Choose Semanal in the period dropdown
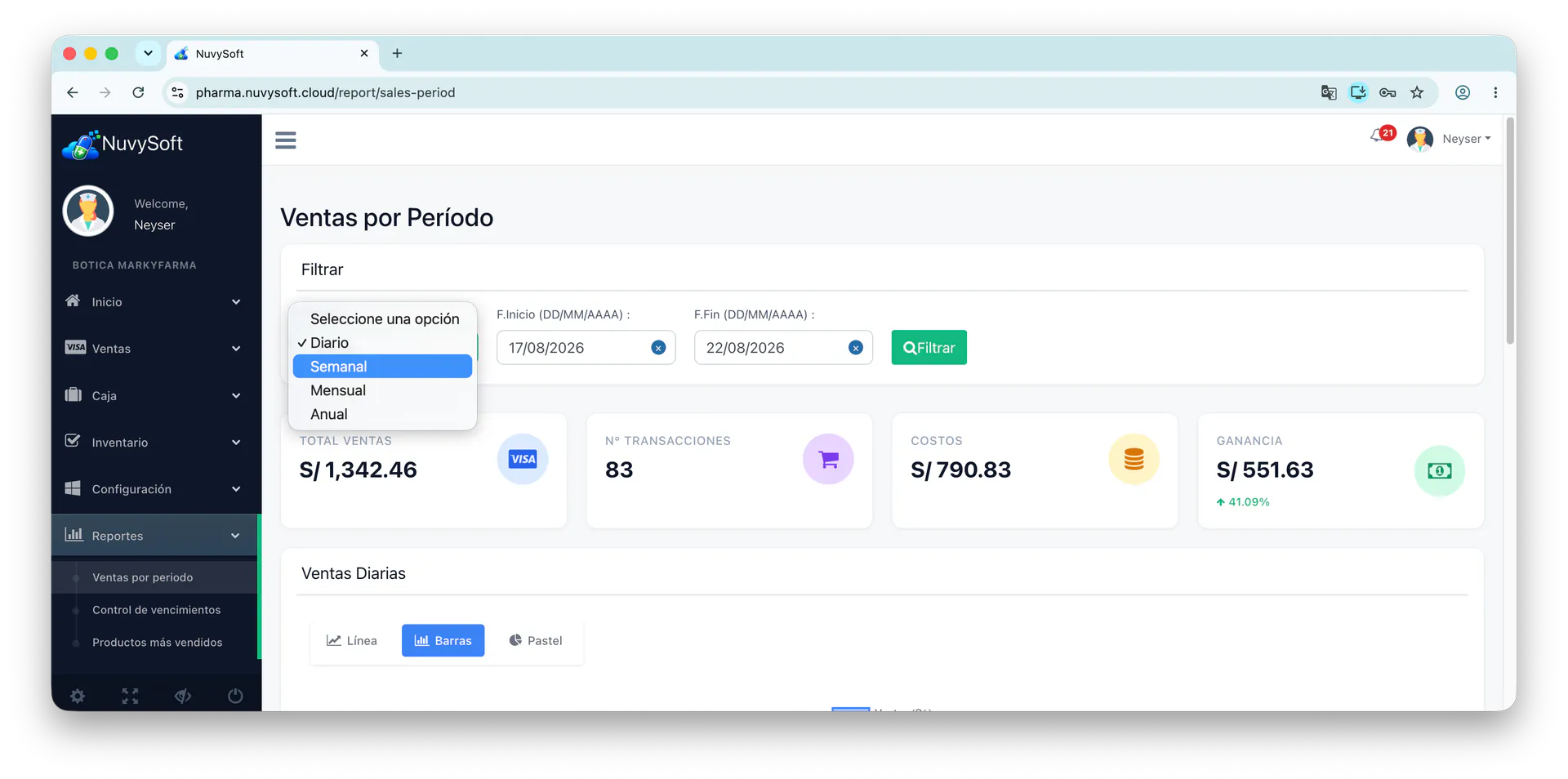1568x779 pixels. pos(382,367)
